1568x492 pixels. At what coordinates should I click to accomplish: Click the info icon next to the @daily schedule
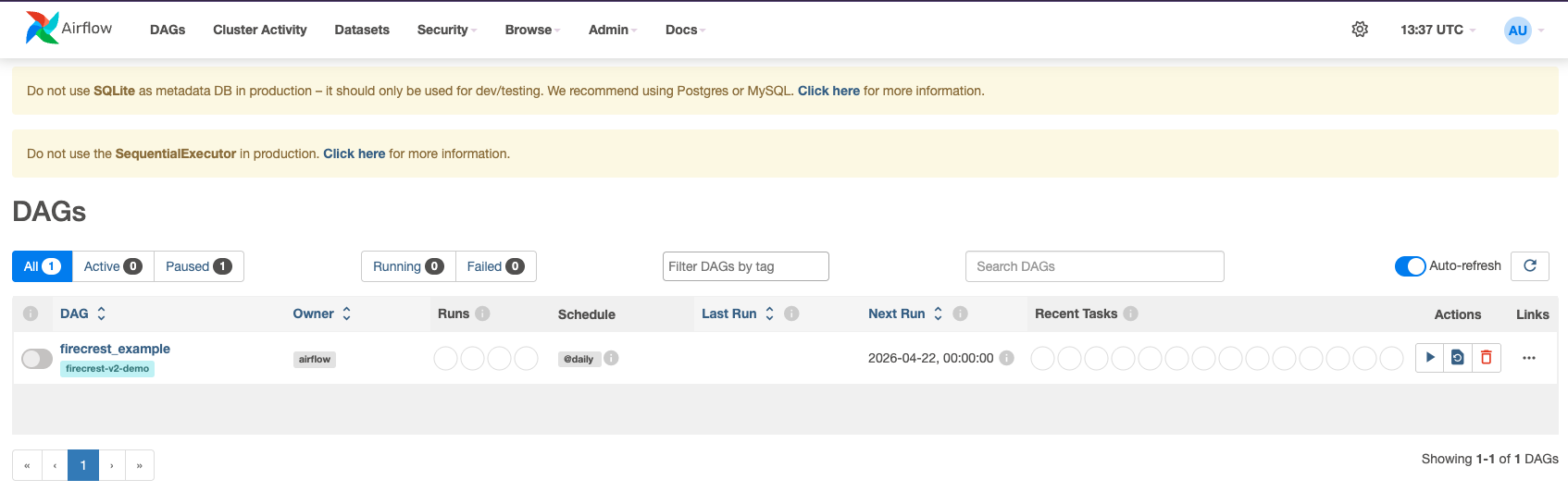612,358
